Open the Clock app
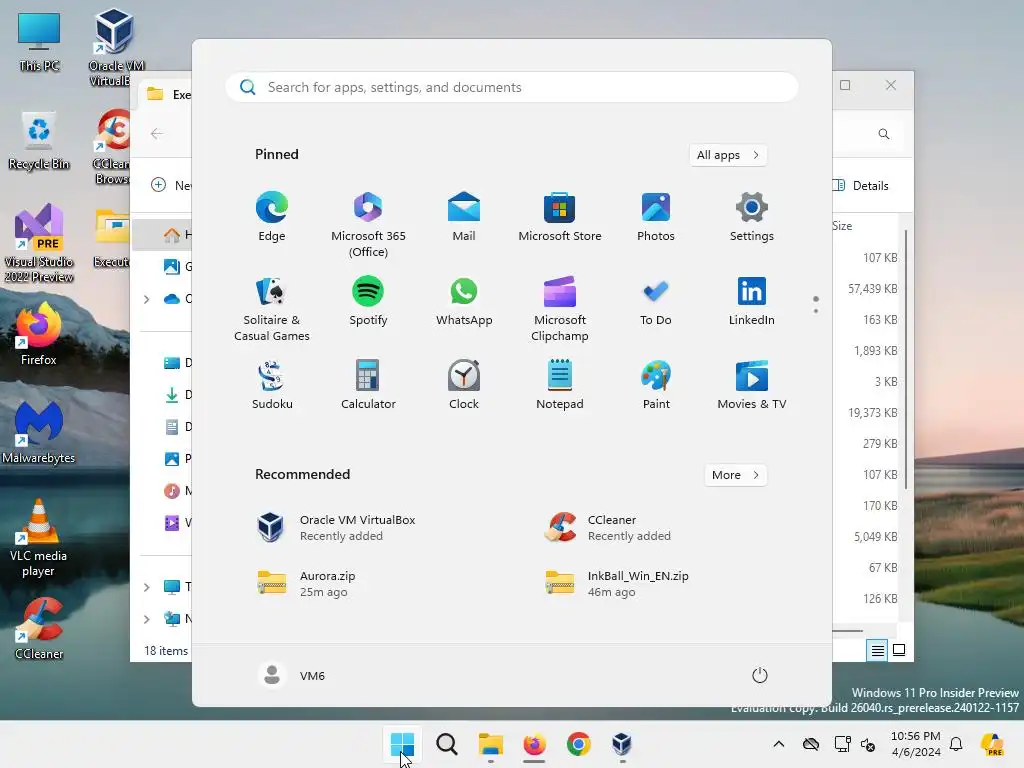Screen dimensions: 1024x768 [464, 385]
